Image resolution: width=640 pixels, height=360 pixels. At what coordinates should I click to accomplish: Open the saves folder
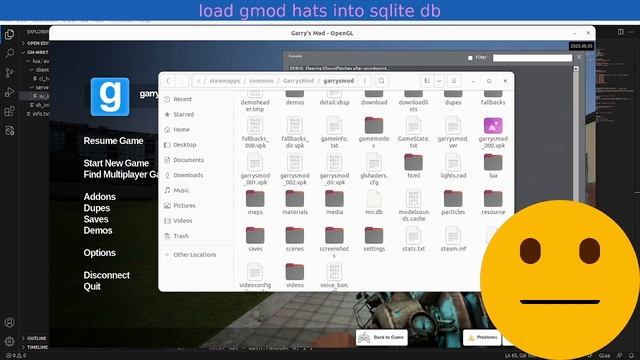(255, 239)
